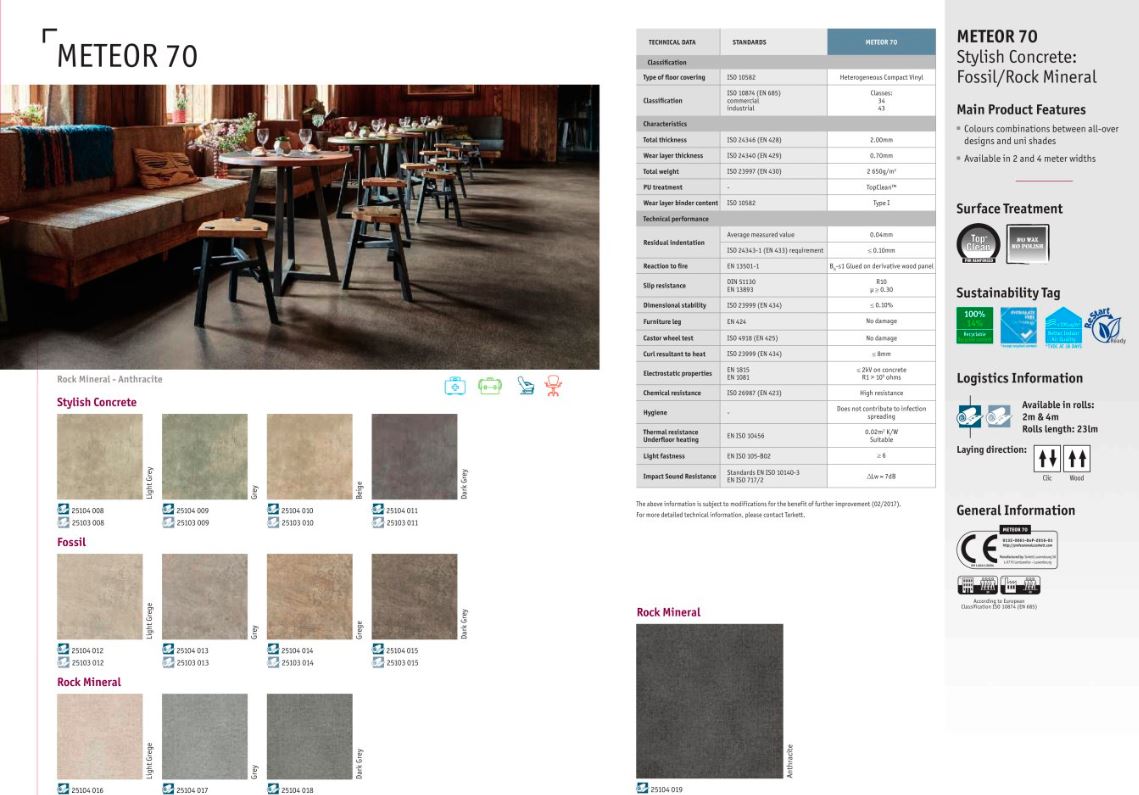1139x795 pixels.
Task: Click the "Rock Mineral - Anthracite" photo caption
Action: pos(110,379)
